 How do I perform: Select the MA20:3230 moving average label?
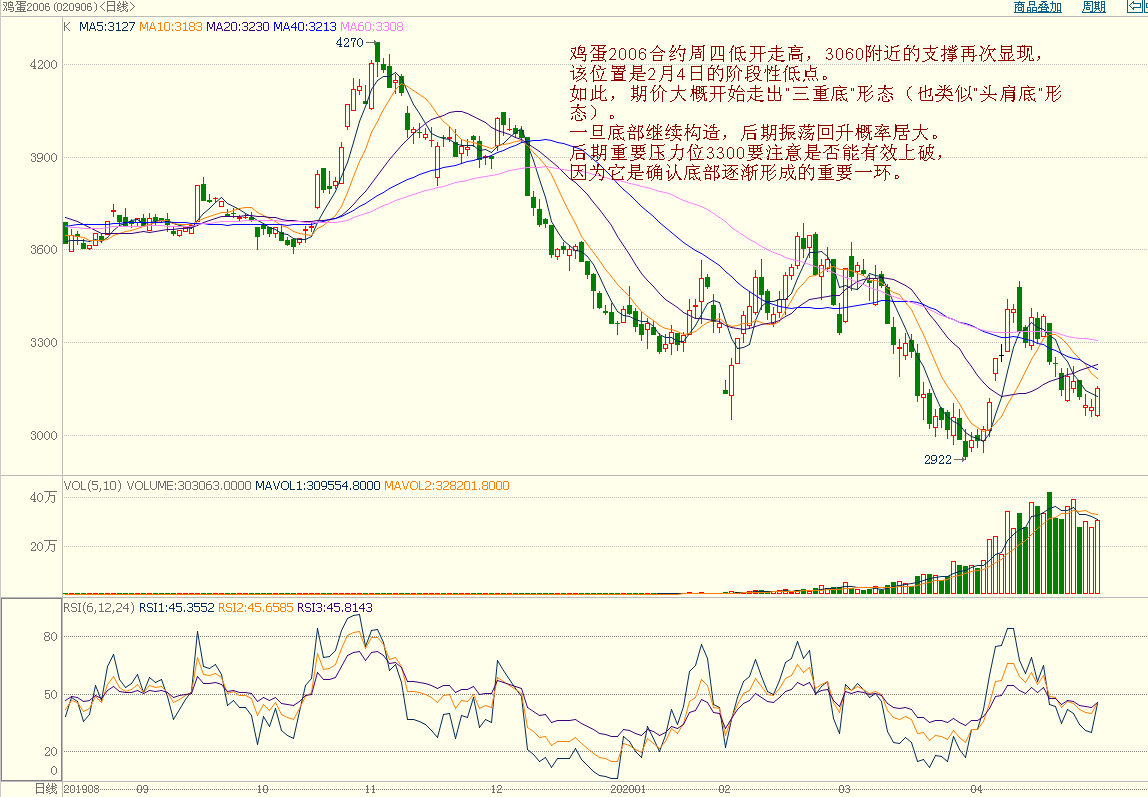point(238,27)
